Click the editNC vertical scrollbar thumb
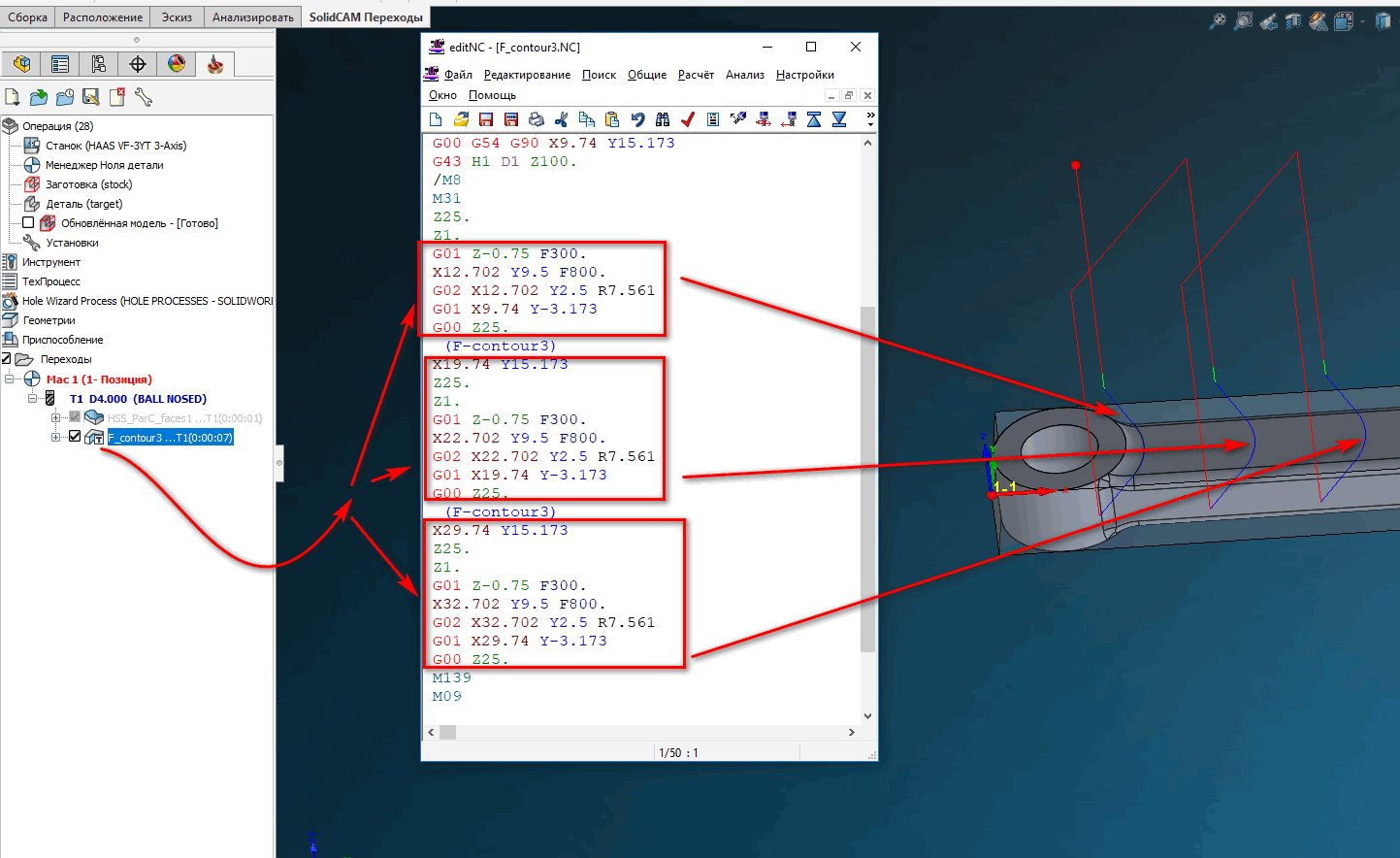The height and width of the screenshot is (858, 1400). 867,476
